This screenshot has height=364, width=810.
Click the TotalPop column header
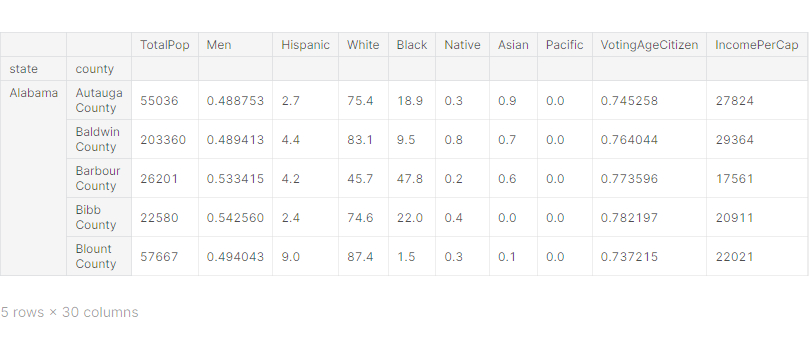coord(165,45)
